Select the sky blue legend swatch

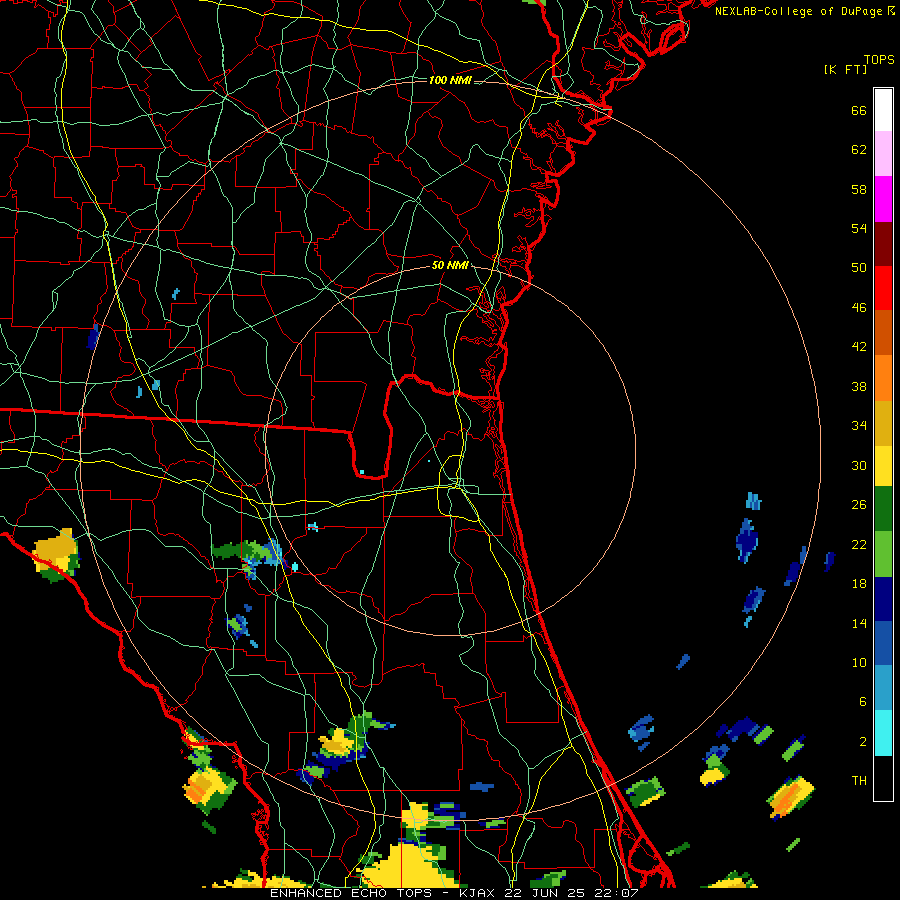[x=883, y=688]
